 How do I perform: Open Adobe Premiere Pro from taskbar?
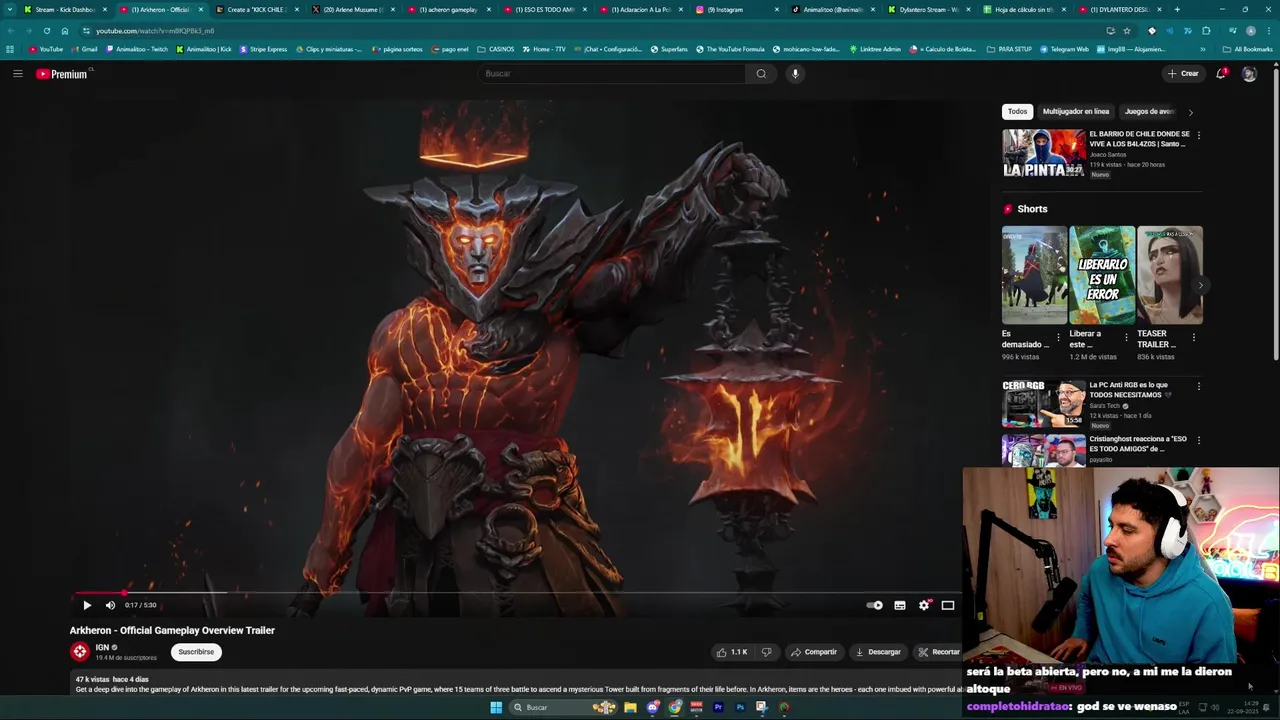click(718, 707)
